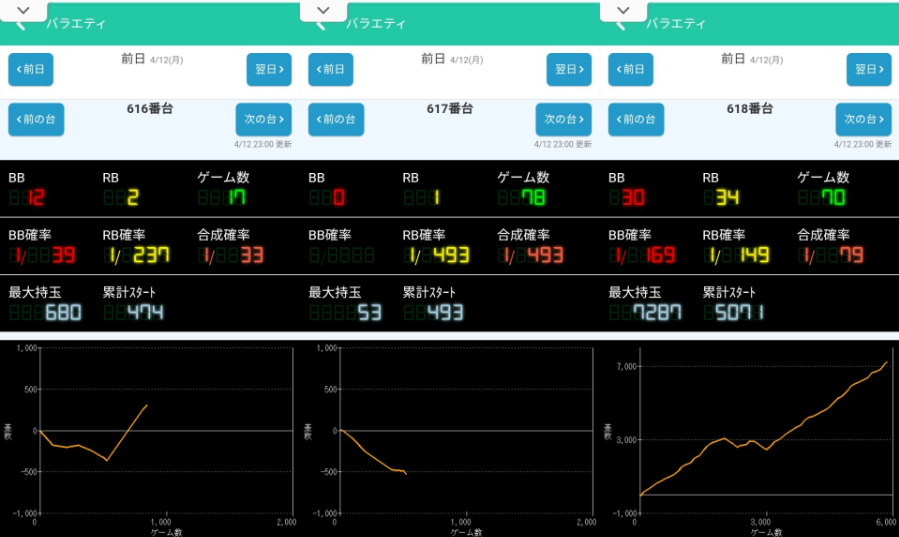Select 前の台 in the 617番台 panel
899x537 pixels.
pyautogui.click(x=336, y=119)
